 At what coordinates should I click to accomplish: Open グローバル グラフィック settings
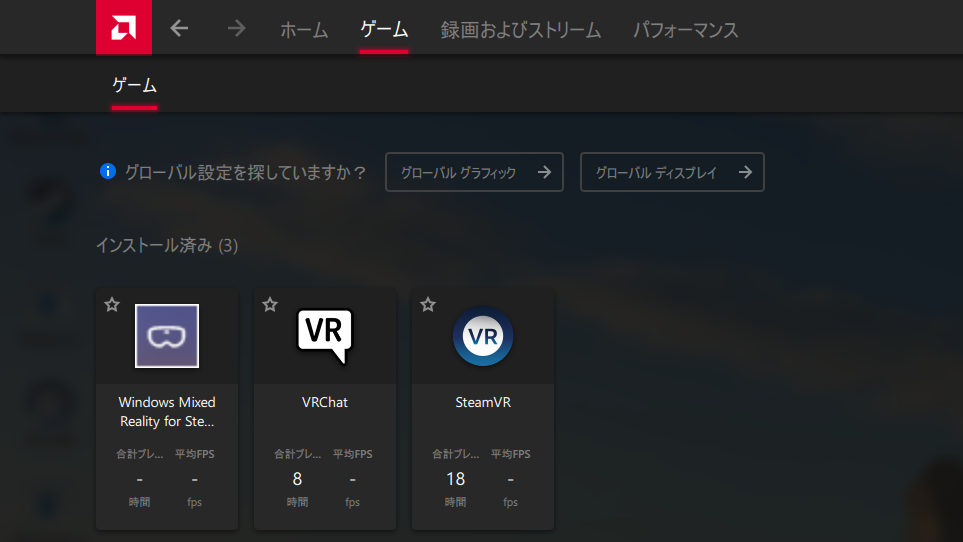474,172
